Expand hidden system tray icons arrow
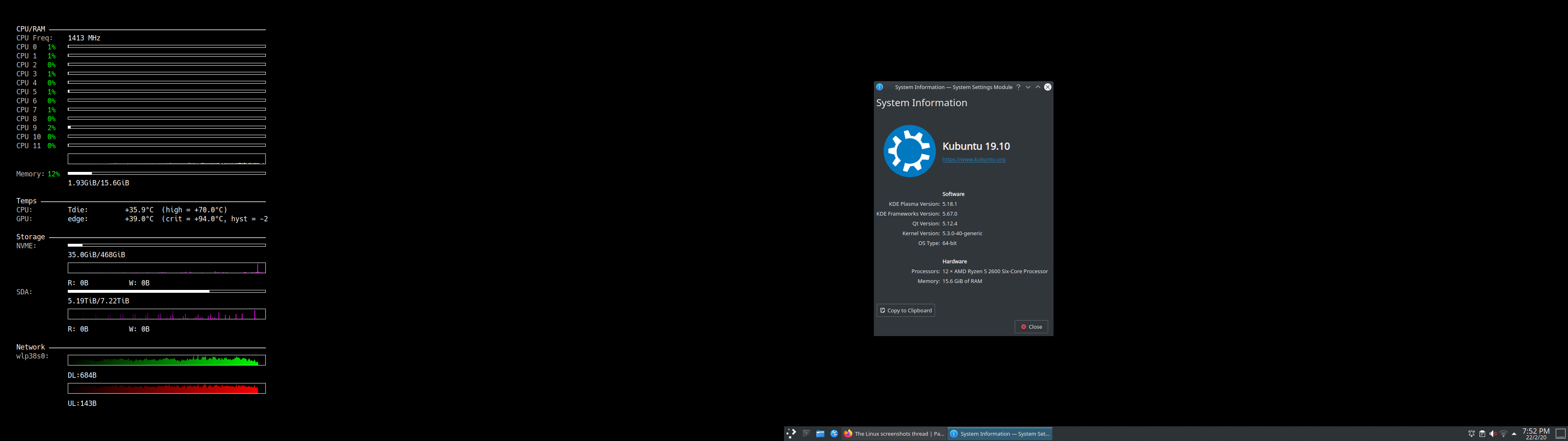Image resolution: width=1568 pixels, height=441 pixels. pos(1514,434)
